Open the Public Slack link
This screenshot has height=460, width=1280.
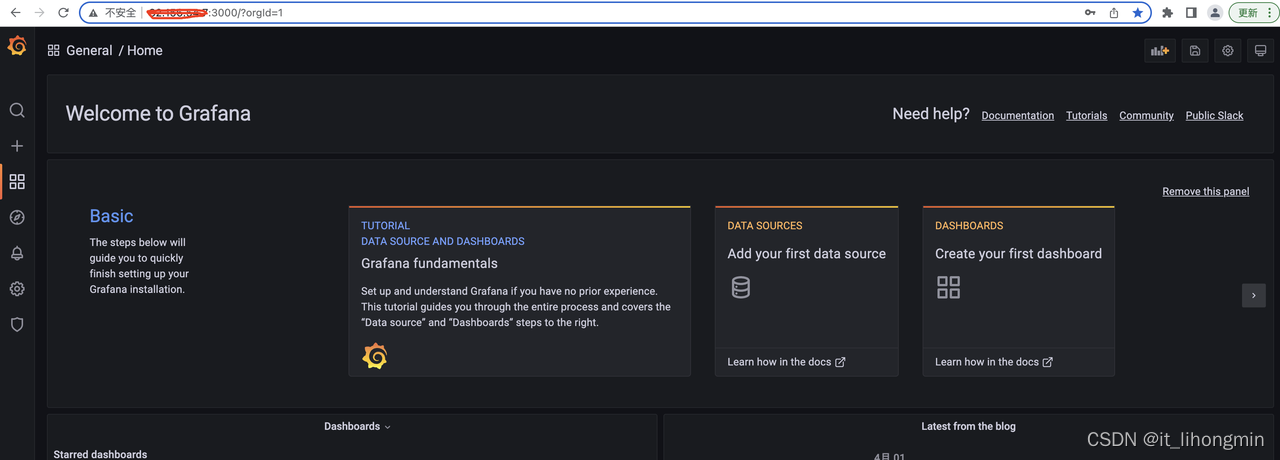pos(1215,116)
